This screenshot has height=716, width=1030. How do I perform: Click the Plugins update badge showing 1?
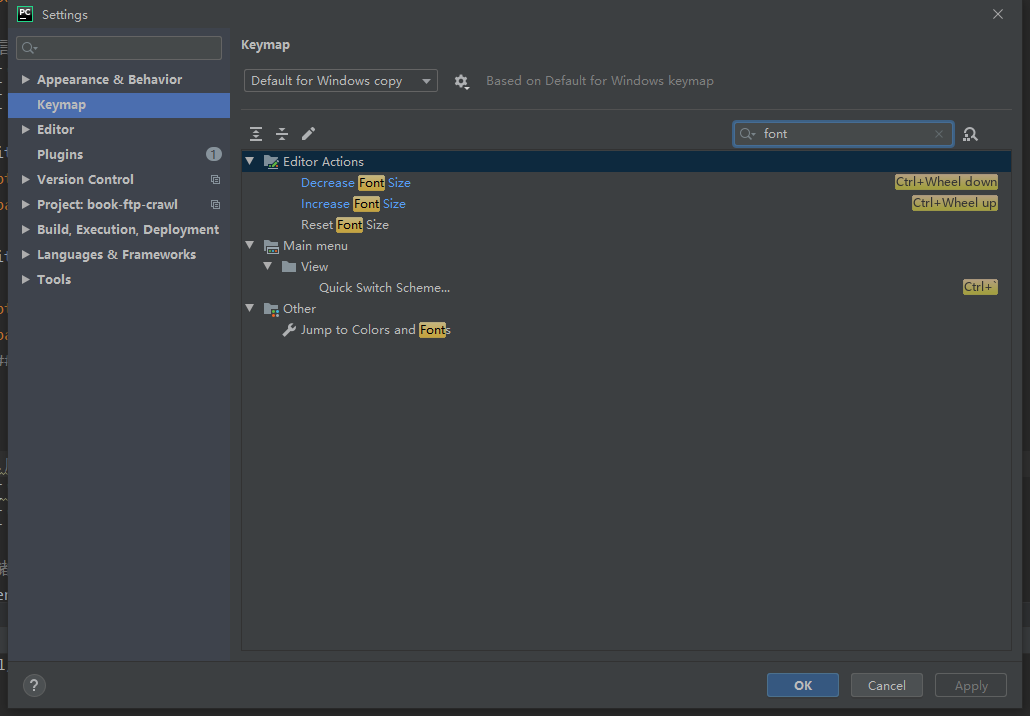pyautogui.click(x=213, y=154)
